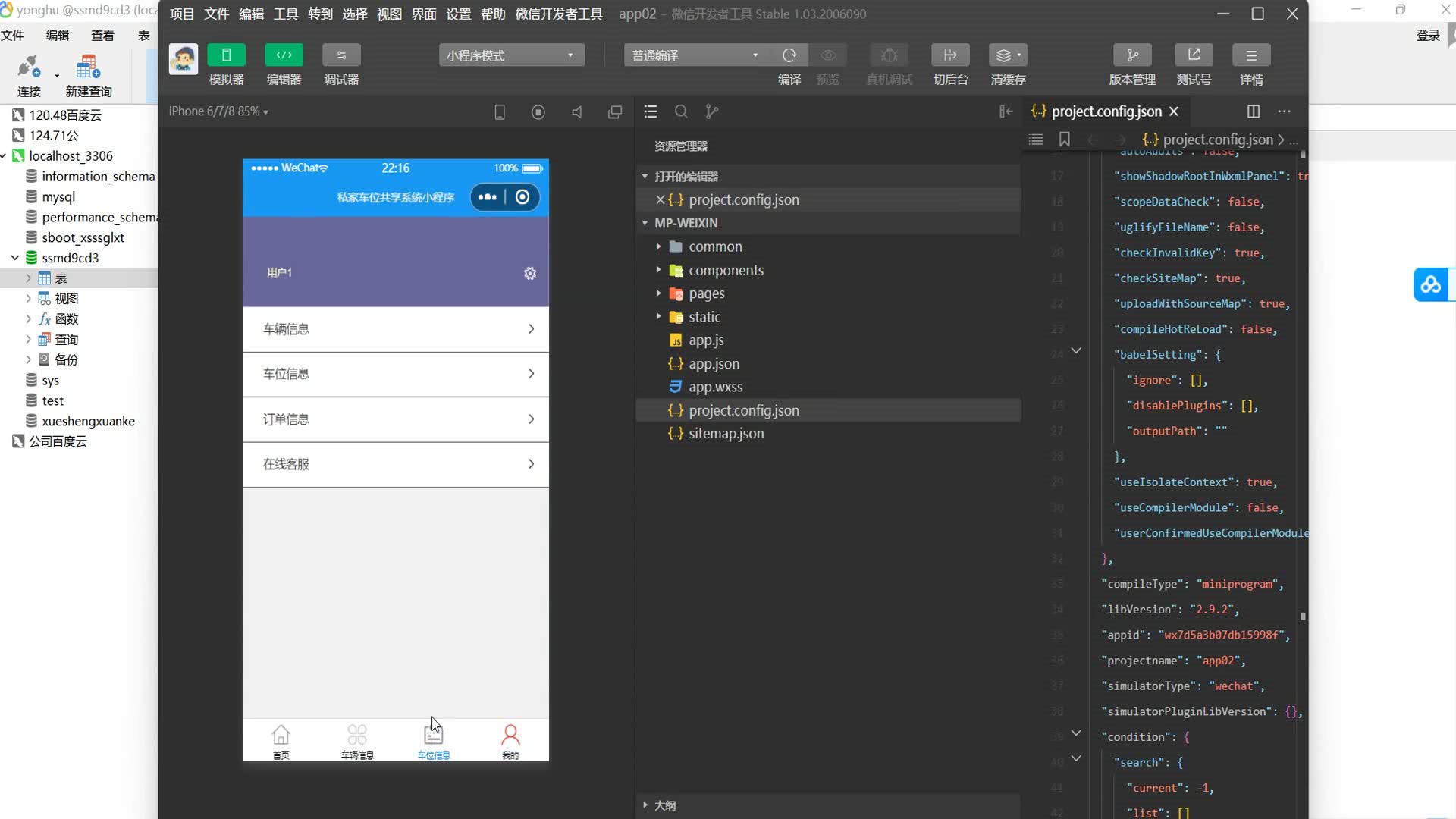Toggle the simulator panel button

point(226,55)
